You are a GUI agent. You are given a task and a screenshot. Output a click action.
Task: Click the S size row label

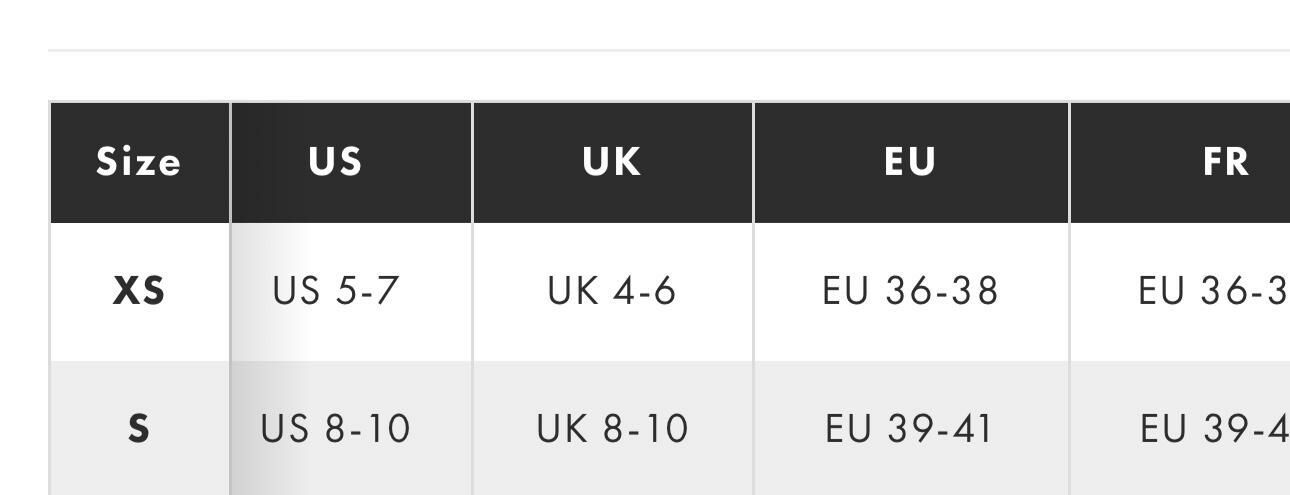tap(139, 428)
